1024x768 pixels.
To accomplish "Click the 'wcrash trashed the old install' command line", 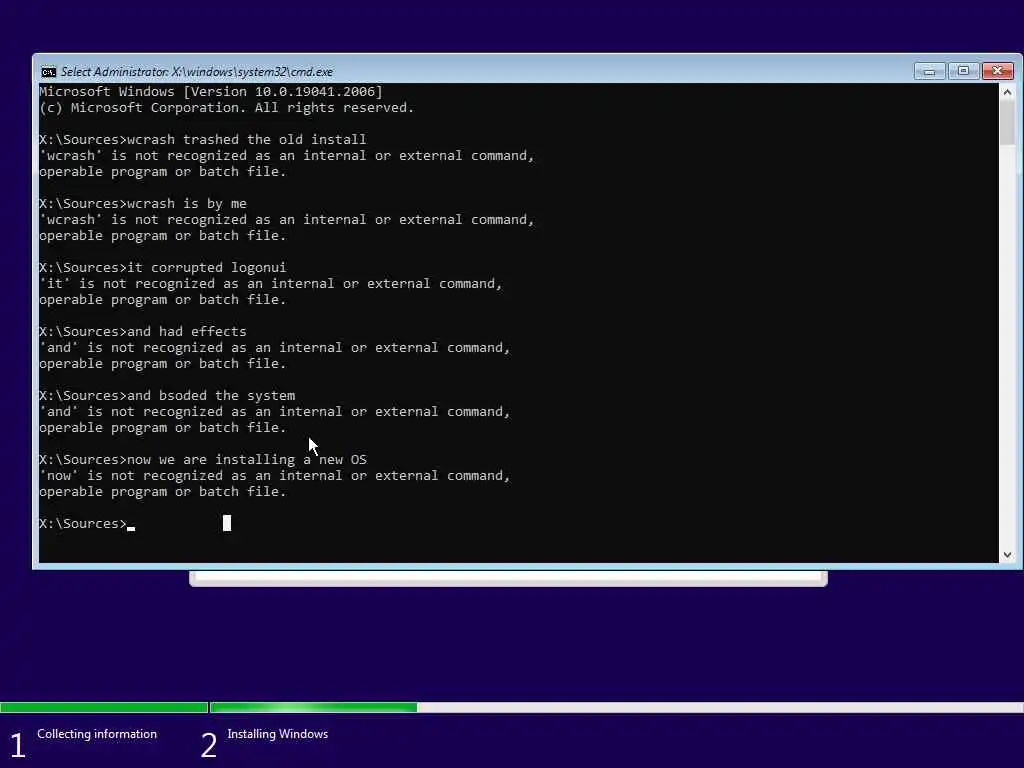I will 202,140.
